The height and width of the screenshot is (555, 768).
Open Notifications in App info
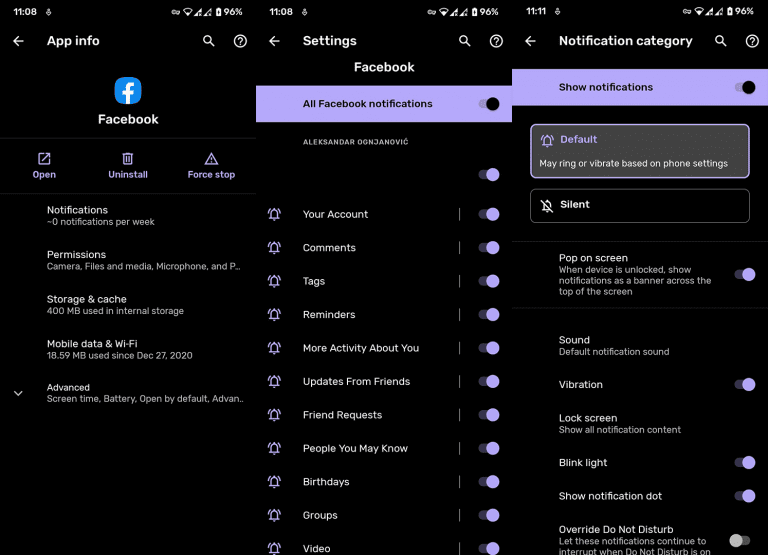(x=128, y=216)
